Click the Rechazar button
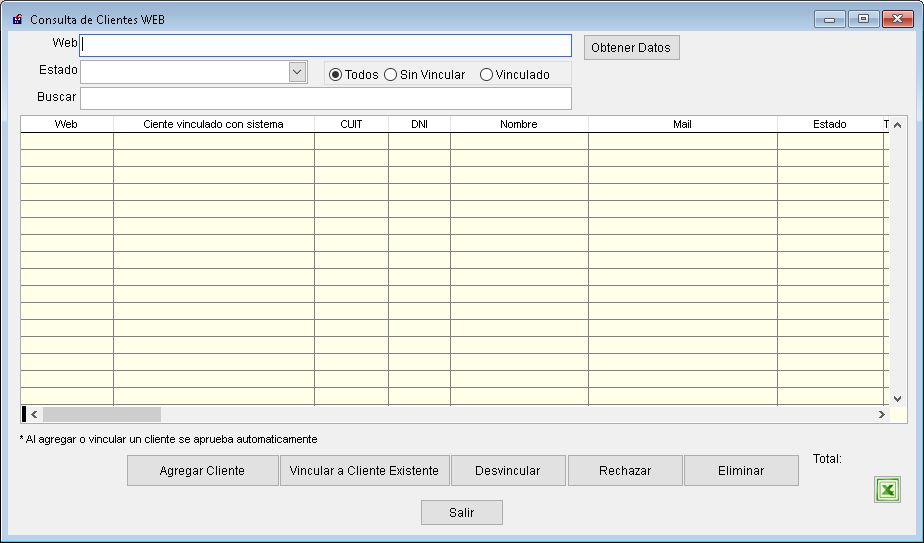This screenshot has height=543, width=924. click(625, 471)
